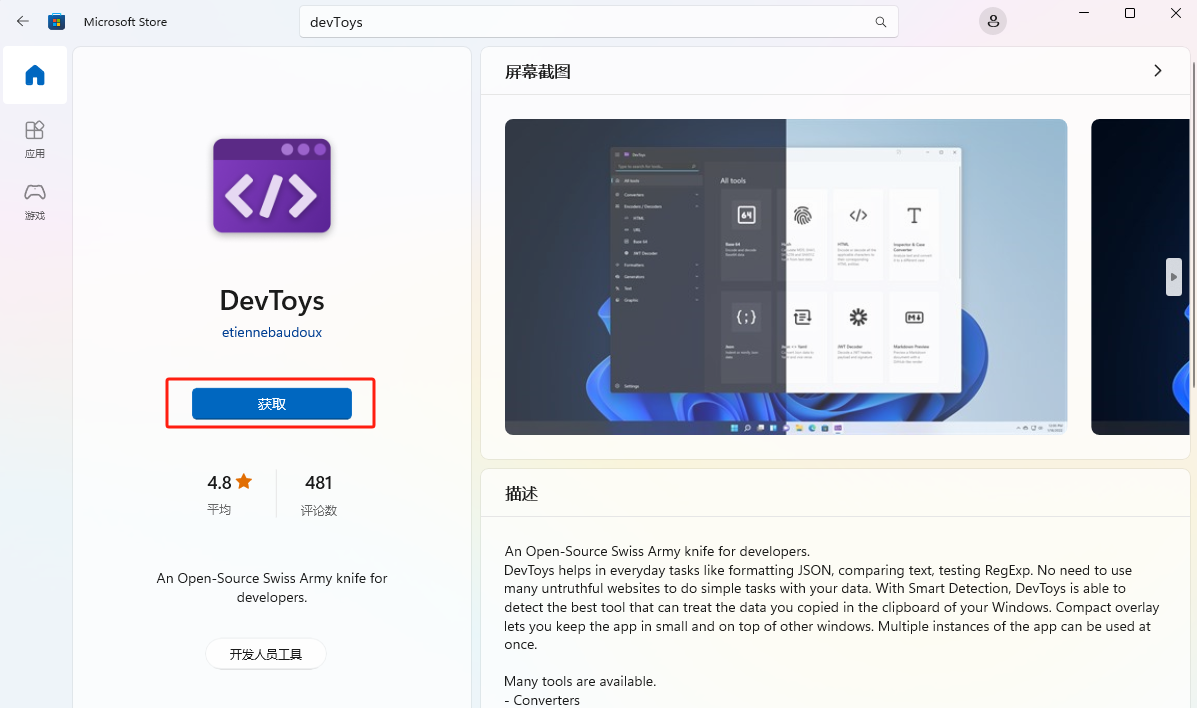Click the Microsoft Store logo in title bar
The width and height of the screenshot is (1197, 708).
click(x=57, y=20)
